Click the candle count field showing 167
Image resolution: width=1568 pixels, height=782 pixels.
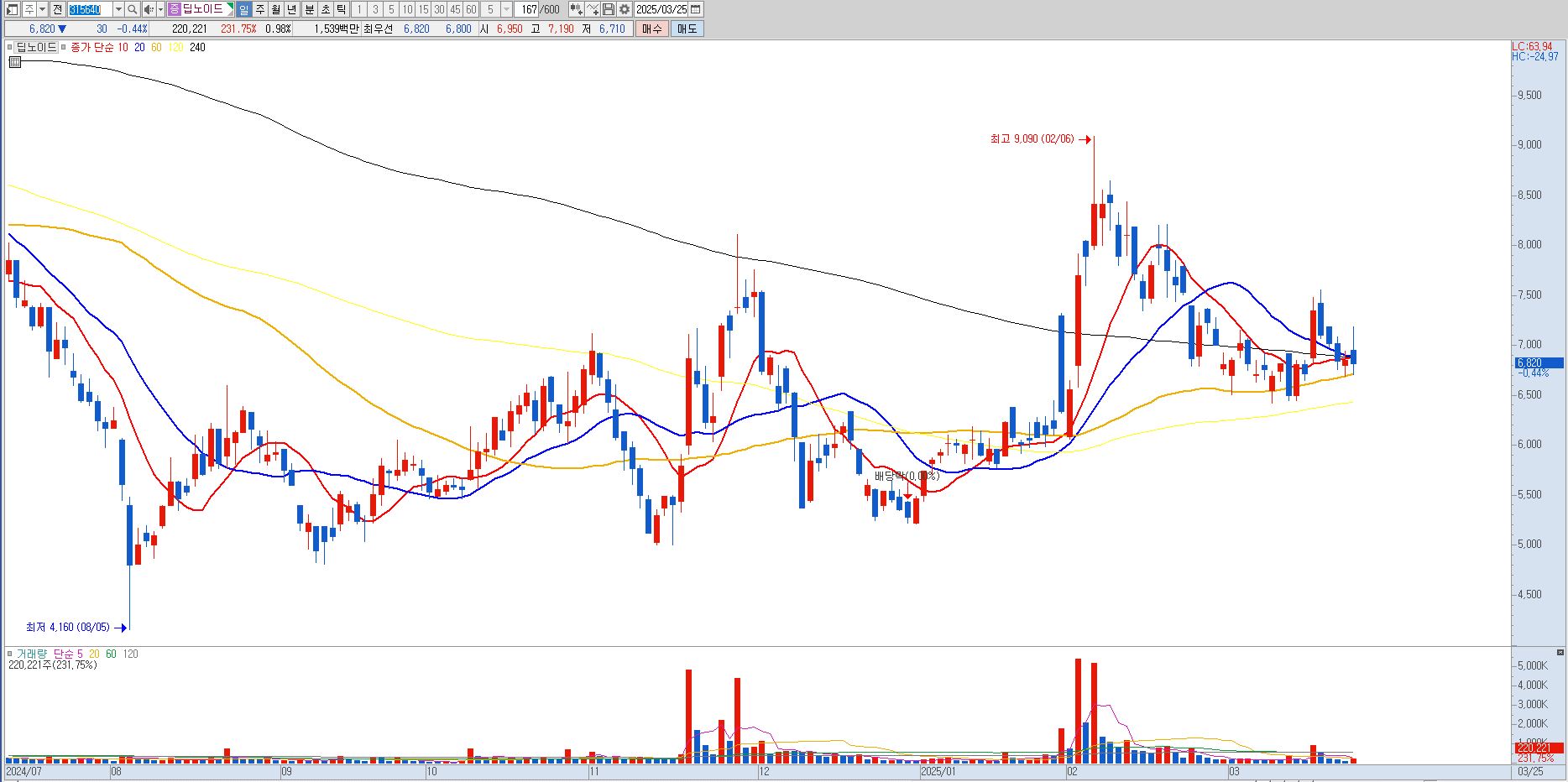[x=527, y=9]
